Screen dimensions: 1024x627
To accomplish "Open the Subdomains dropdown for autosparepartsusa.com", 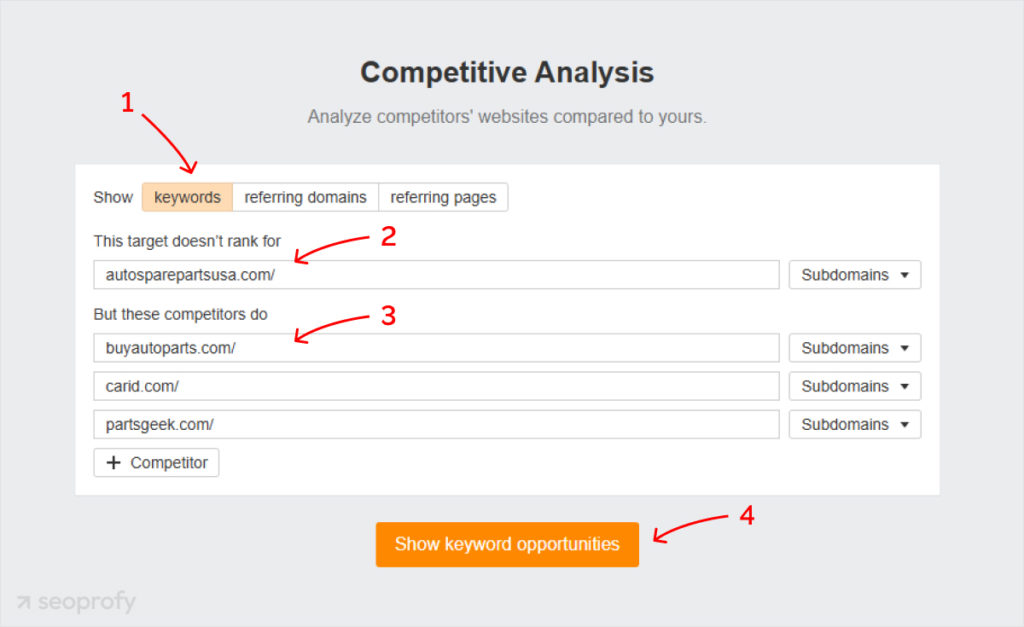I will point(854,274).
